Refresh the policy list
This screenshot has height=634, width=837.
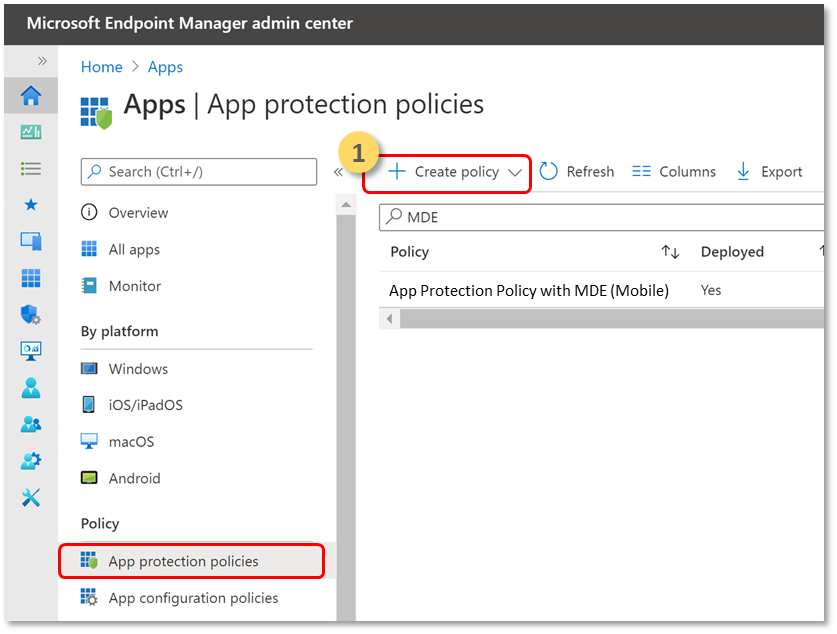(577, 172)
